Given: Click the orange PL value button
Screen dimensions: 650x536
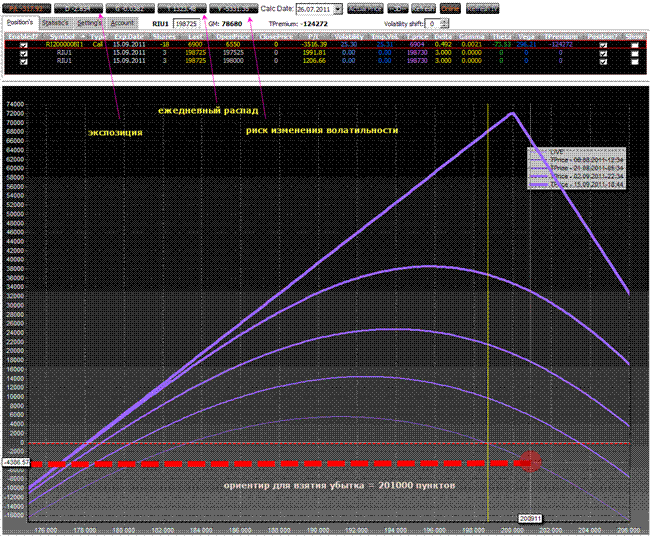Looking at the screenshot, I should pos(27,8).
